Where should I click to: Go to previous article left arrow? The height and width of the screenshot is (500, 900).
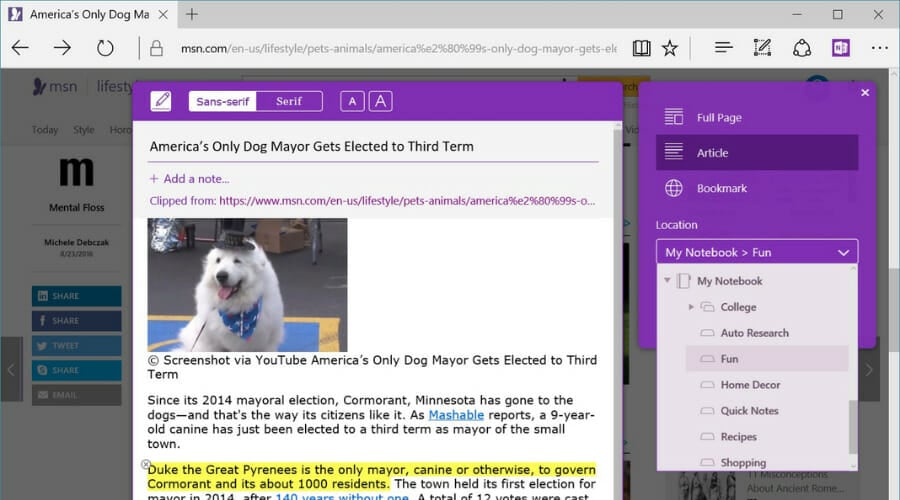click(x=10, y=370)
